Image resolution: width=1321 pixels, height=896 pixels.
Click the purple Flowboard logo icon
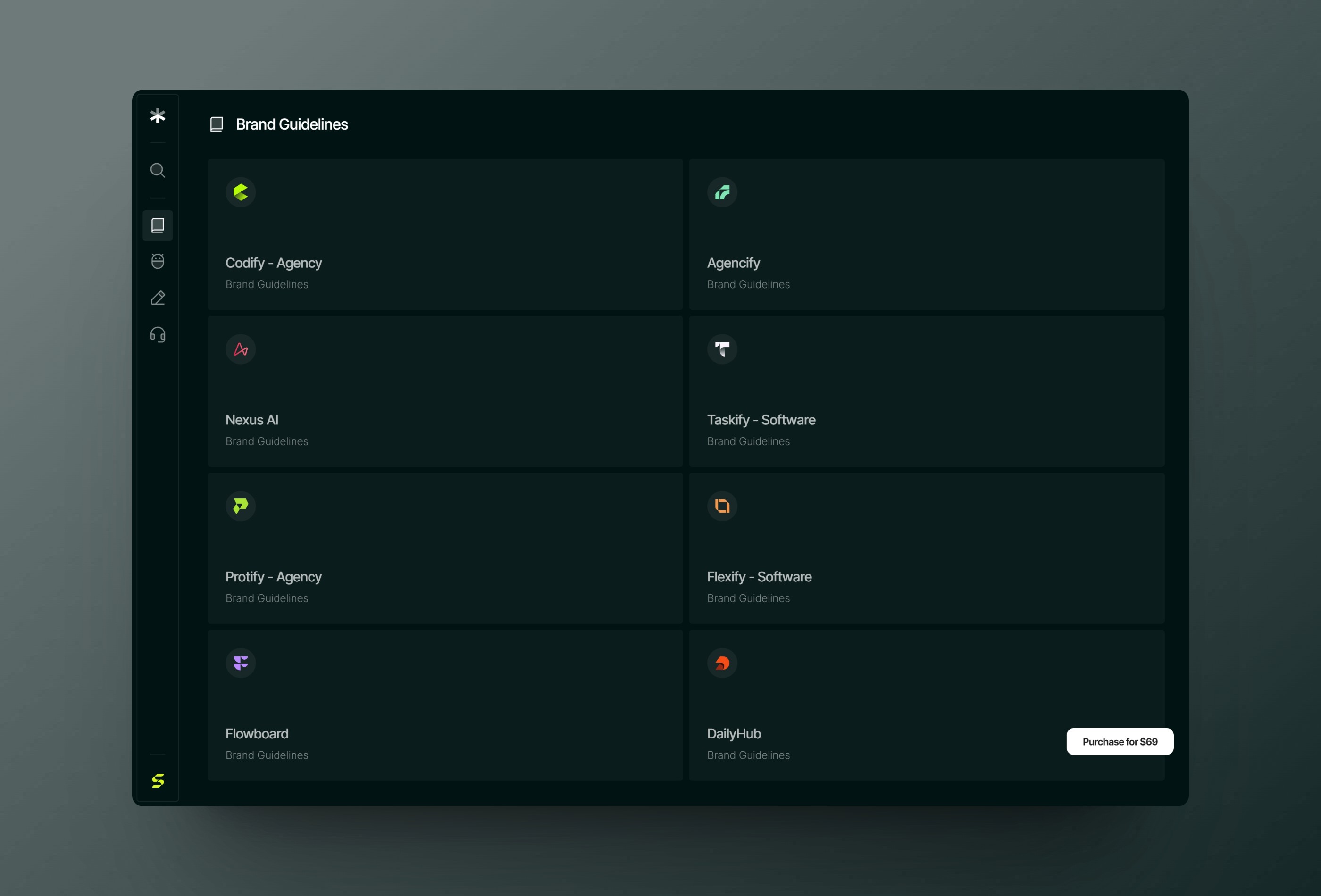point(241,663)
